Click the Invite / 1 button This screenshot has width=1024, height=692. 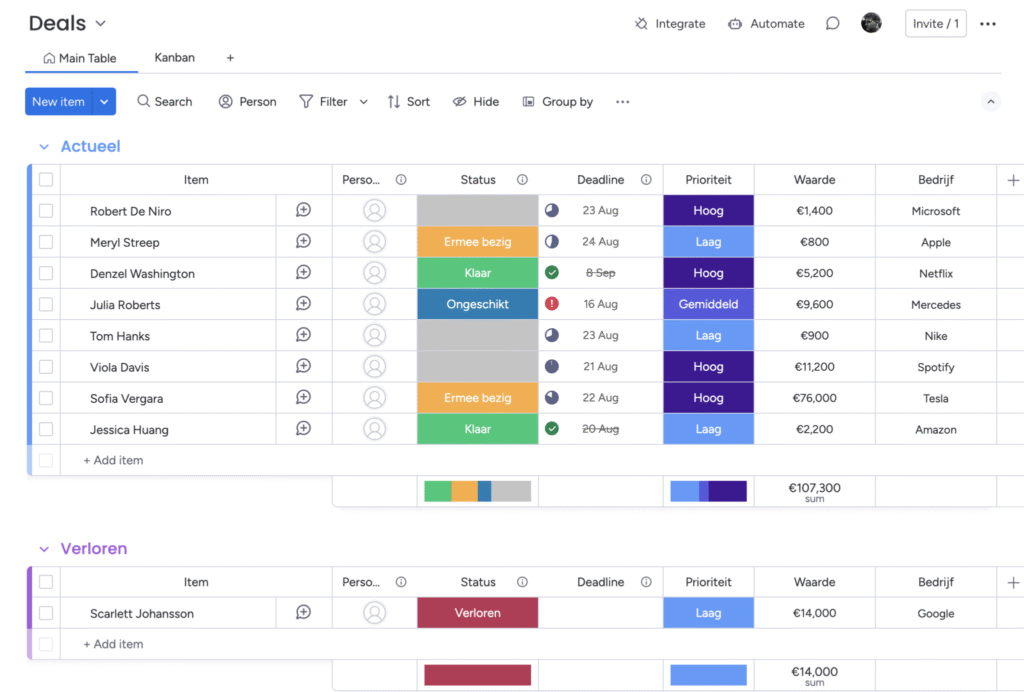pos(935,24)
